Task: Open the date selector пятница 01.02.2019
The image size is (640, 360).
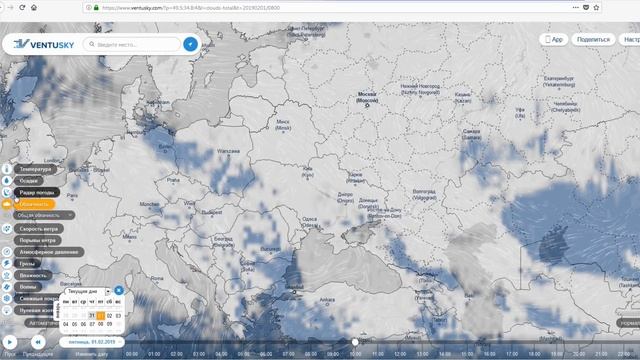Action: [92, 342]
